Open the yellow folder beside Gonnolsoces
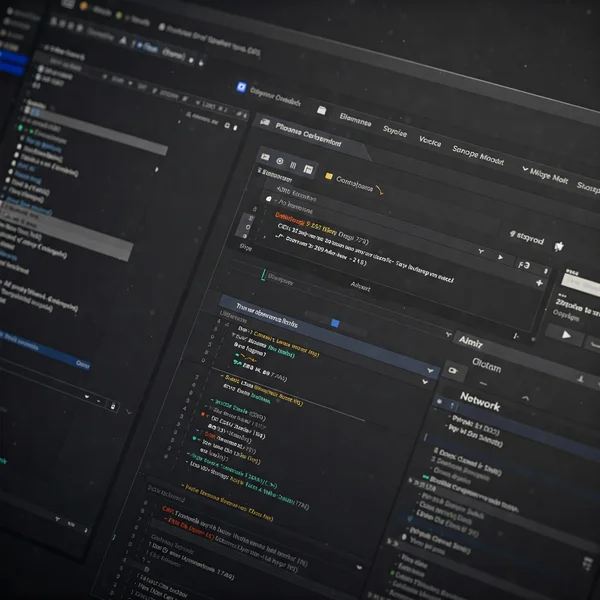This screenshot has width=600, height=600. pos(329,176)
